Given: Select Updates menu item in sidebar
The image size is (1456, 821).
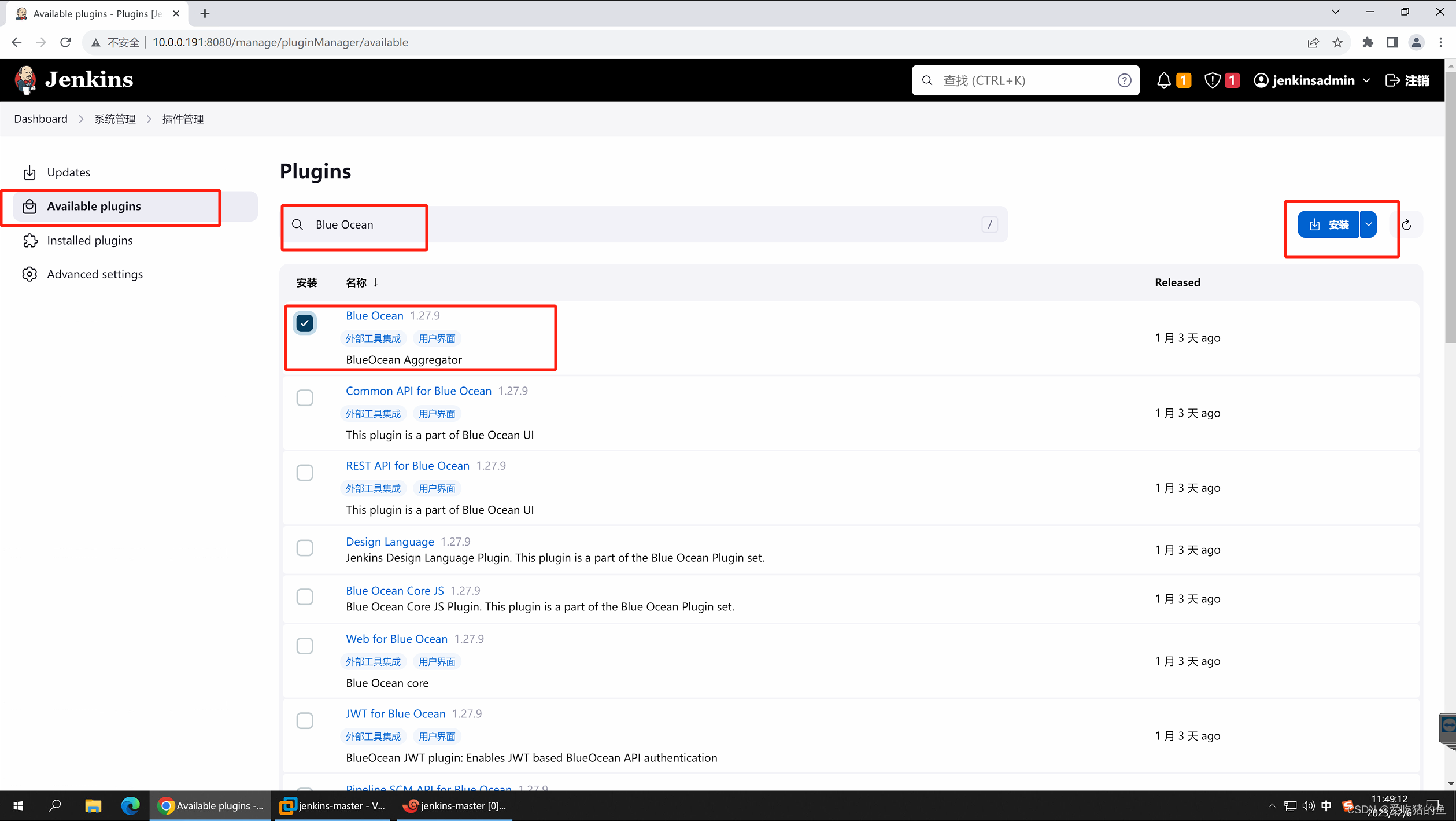Looking at the screenshot, I should (67, 172).
